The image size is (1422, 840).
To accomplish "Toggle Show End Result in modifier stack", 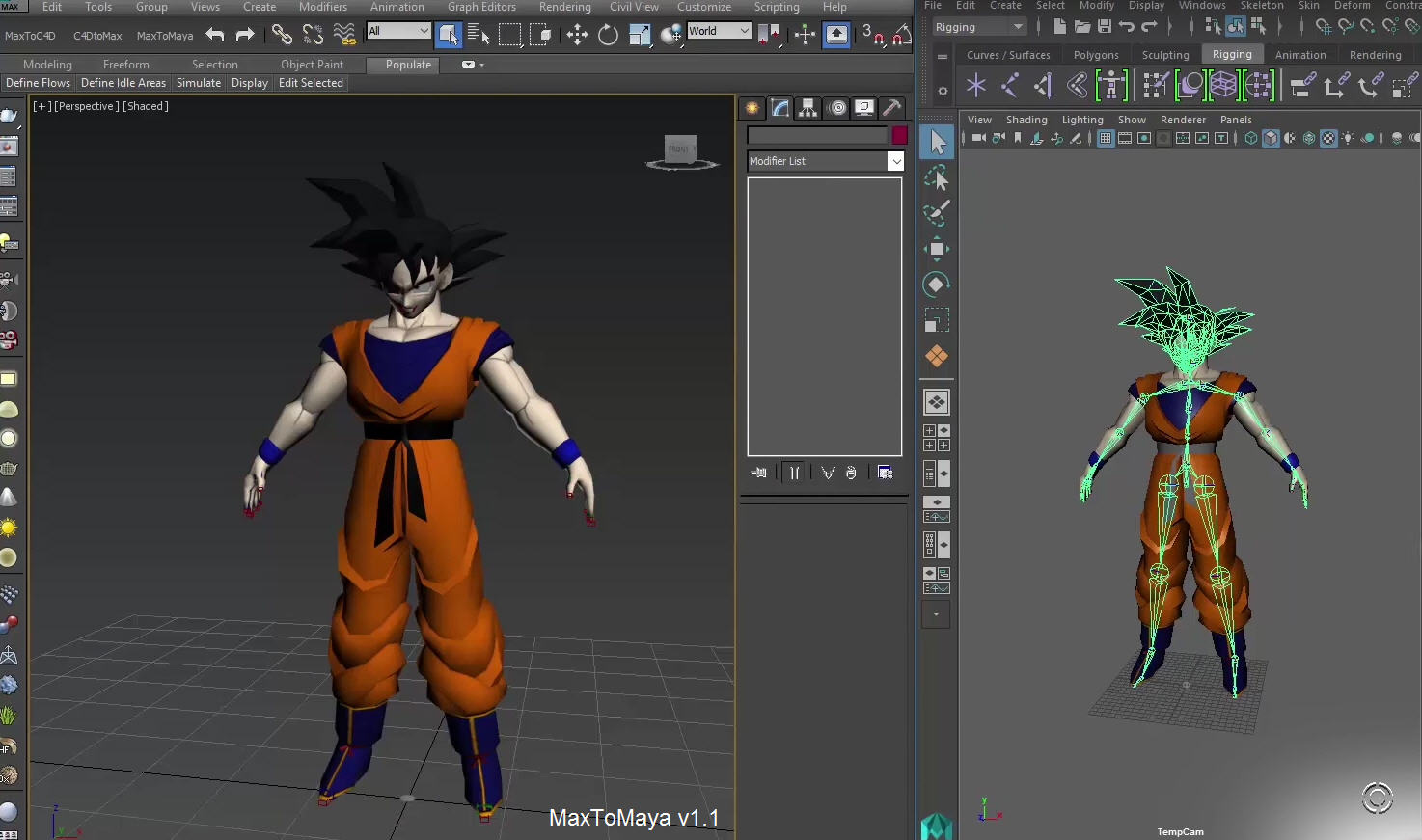I will tap(794, 473).
